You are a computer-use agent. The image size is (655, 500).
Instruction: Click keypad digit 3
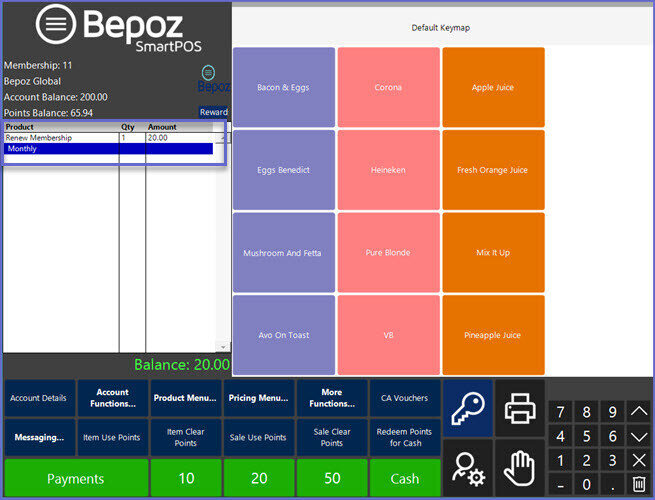[x=612, y=460]
